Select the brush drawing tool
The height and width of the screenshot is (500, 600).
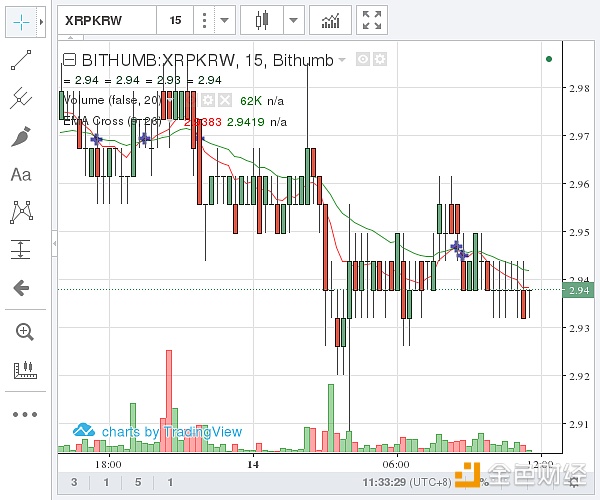[21, 137]
